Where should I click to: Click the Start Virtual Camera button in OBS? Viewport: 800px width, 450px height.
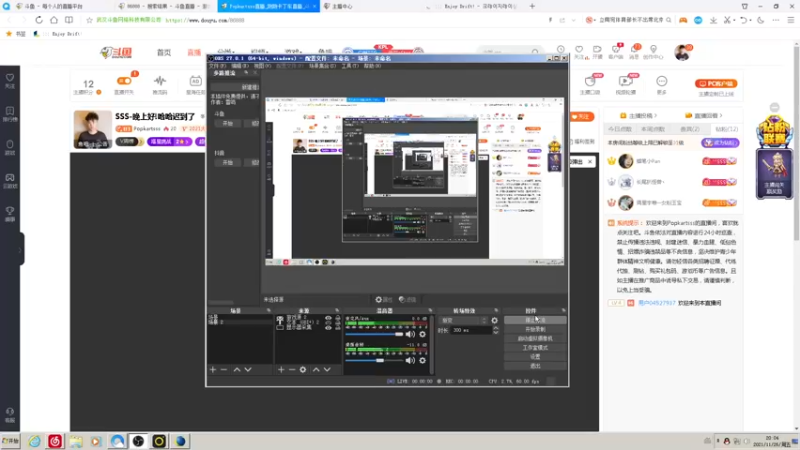tap(535, 339)
